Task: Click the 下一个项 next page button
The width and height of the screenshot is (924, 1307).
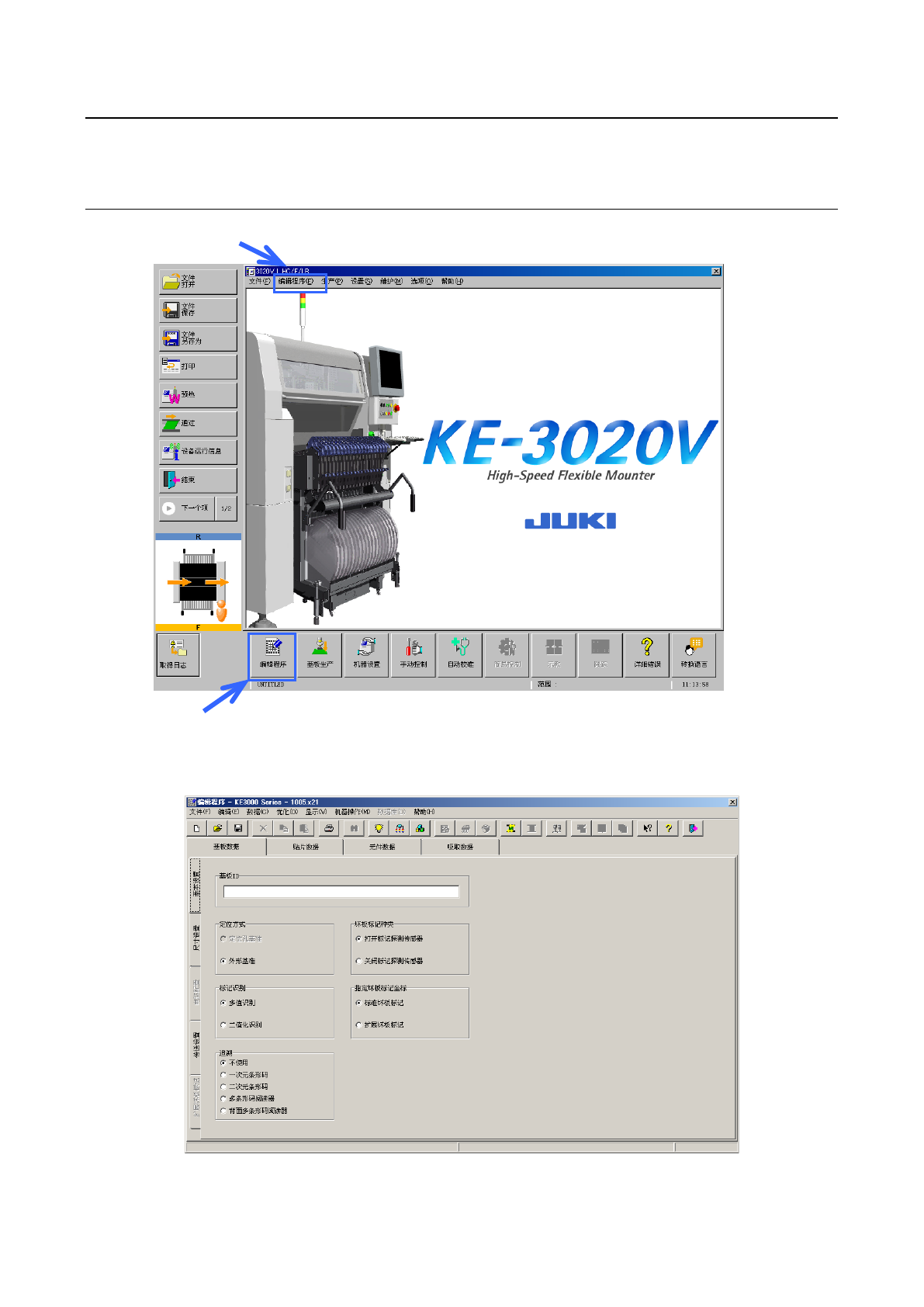Action: coord(186,508)
